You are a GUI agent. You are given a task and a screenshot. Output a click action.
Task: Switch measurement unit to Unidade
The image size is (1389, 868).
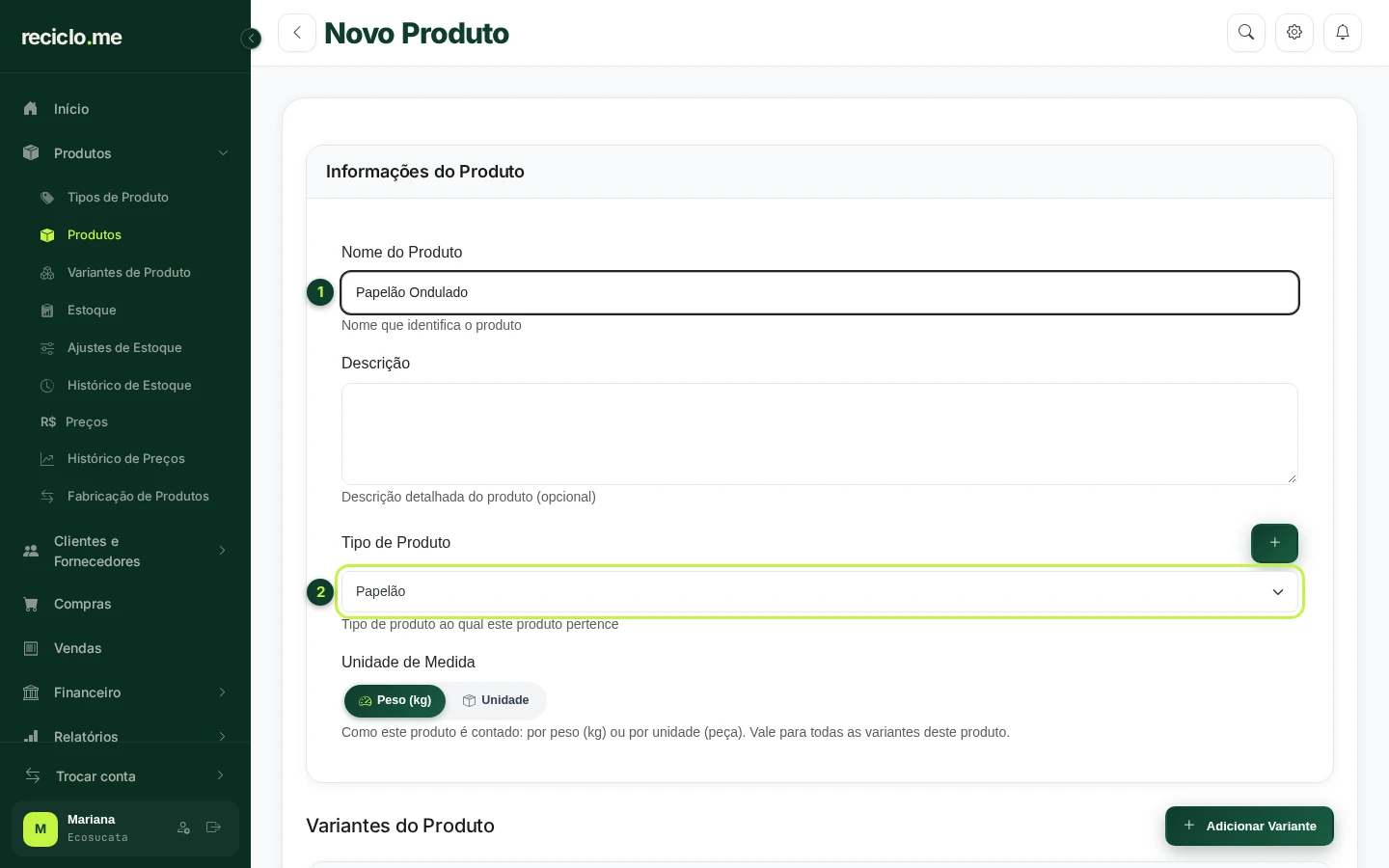pyautogui.click(x=496, y=701)
